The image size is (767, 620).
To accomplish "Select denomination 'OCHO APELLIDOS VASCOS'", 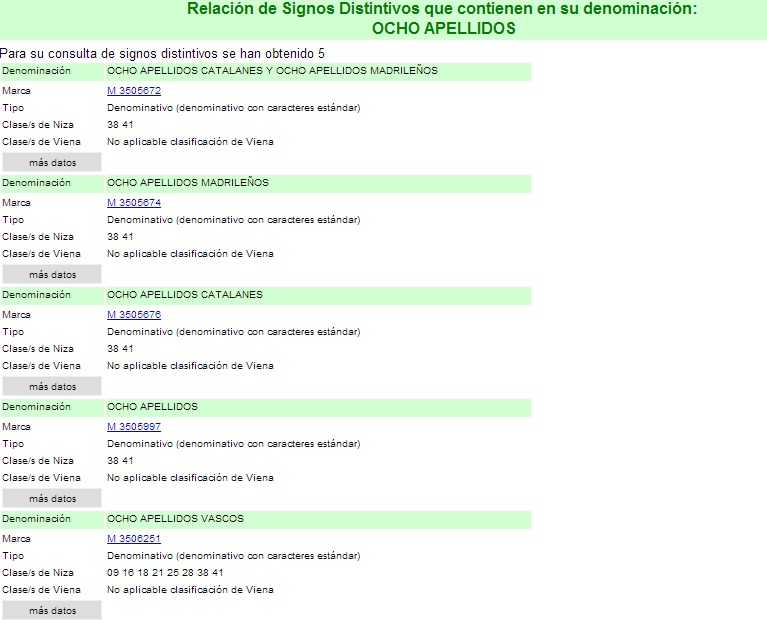I will (175, 519).
